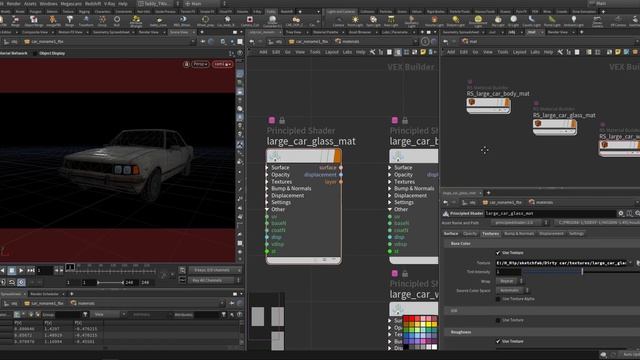Click file chooser icon beside Texture path

(x=637, y=263)
